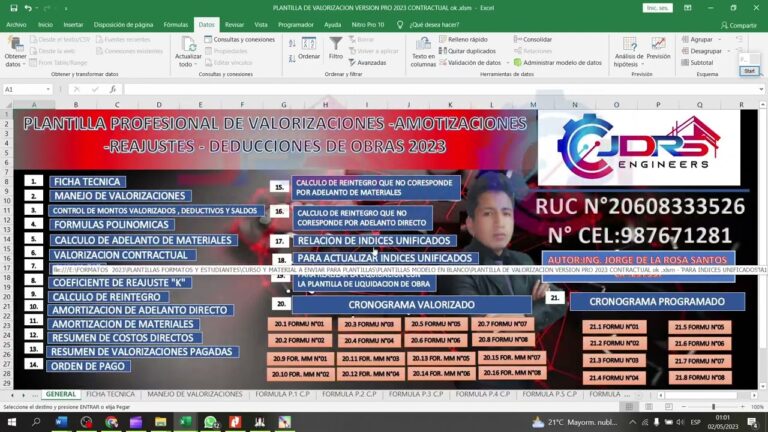Expand the Obtener datos dropdown arrow
The width and height of the screenshot is (768, 432).
(24, 65)
